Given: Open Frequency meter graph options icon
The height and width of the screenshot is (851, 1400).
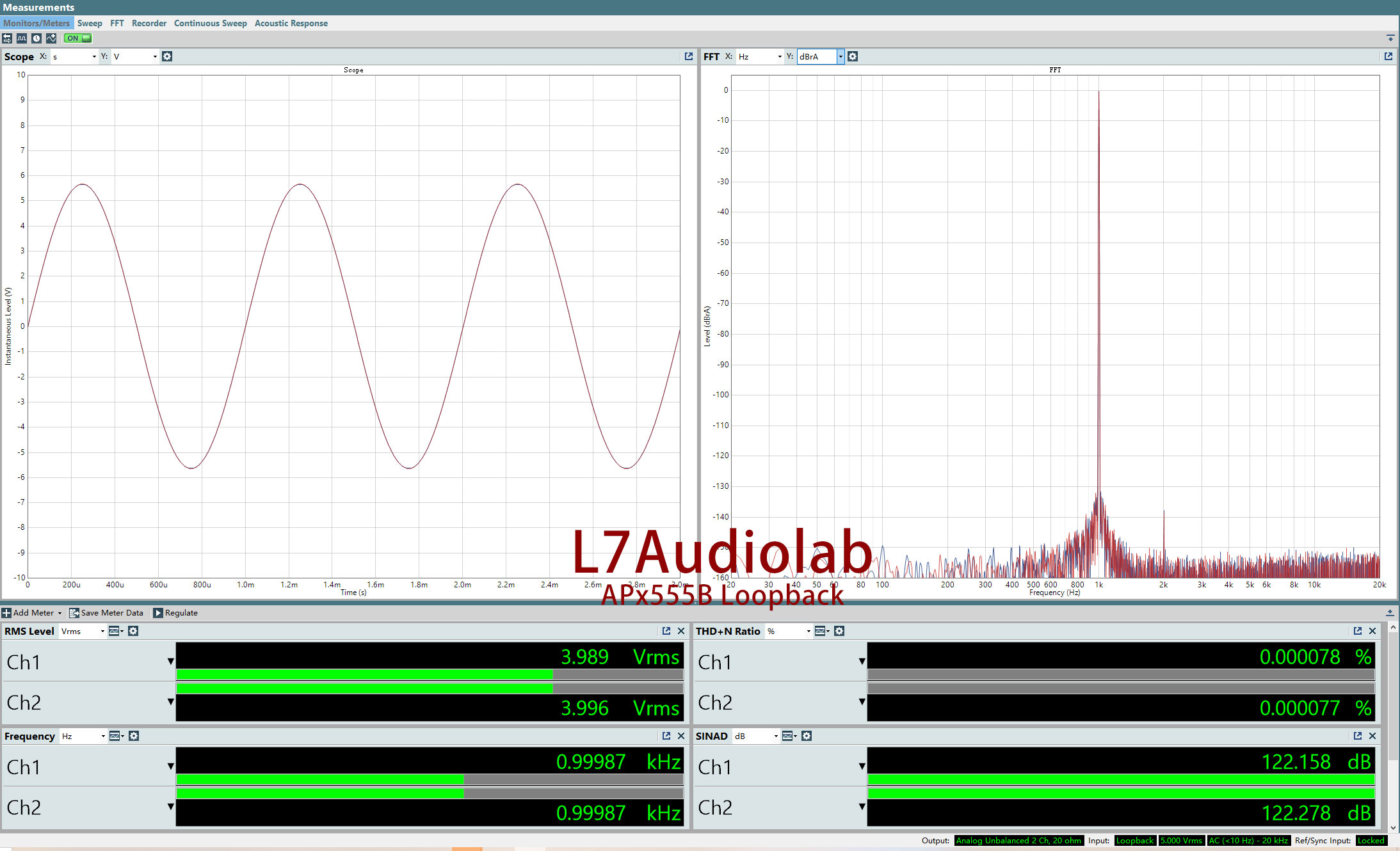Looking at the screenshot, I should (x=116, y=736).
